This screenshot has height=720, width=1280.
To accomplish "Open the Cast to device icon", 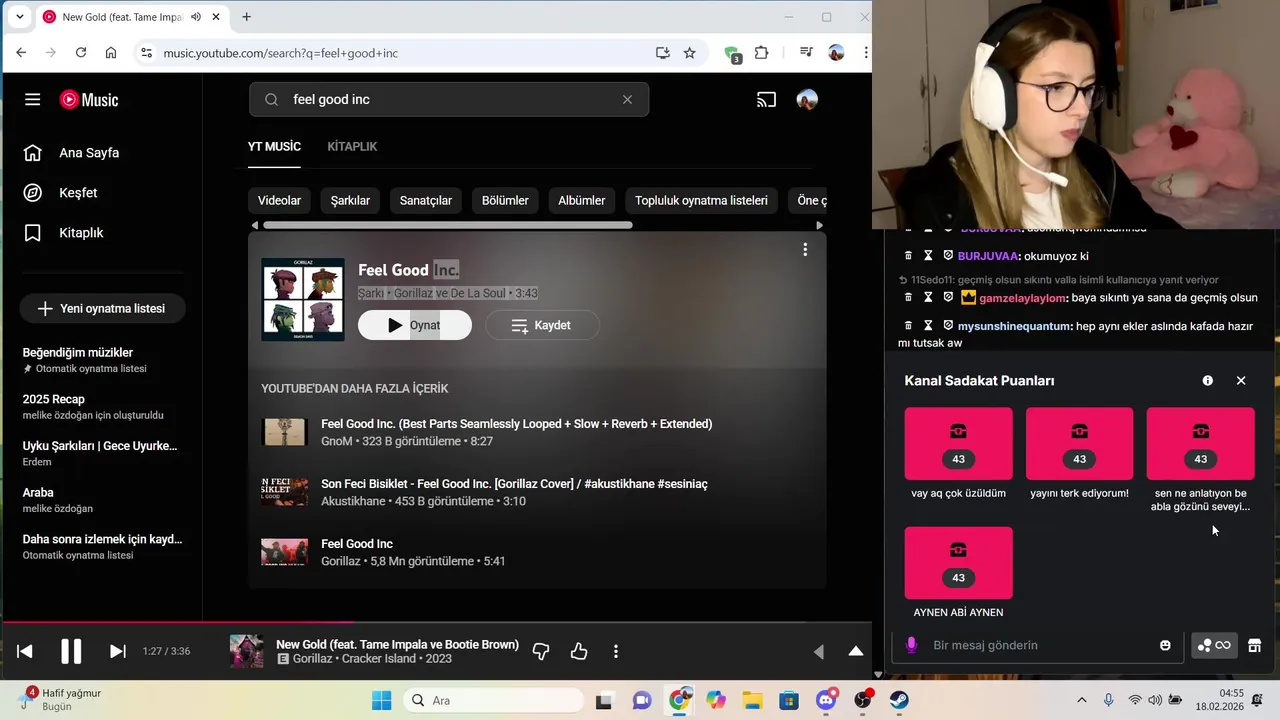I will coord(766,100).
